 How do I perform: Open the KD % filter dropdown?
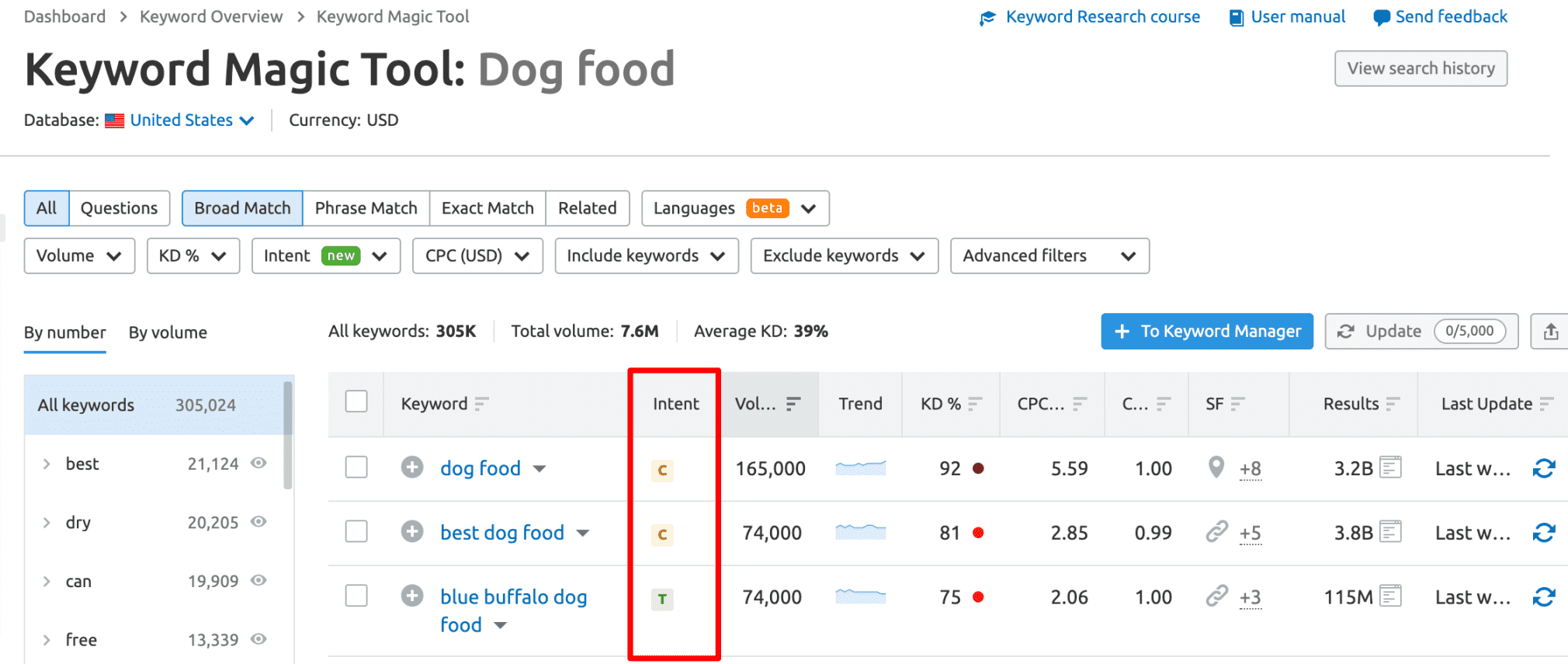click(193, 256)
